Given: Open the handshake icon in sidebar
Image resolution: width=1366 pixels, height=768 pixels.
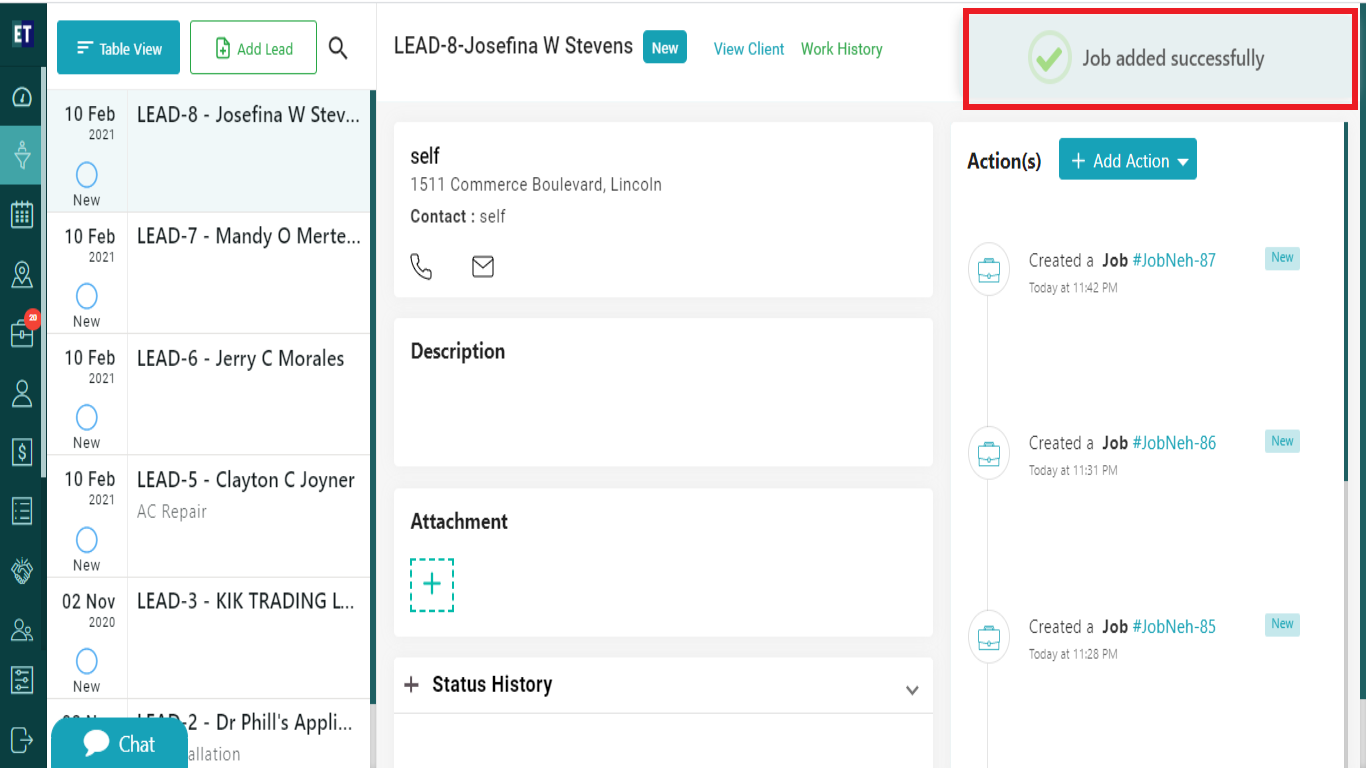Looking at the screenshot, I should click(22, 570).
